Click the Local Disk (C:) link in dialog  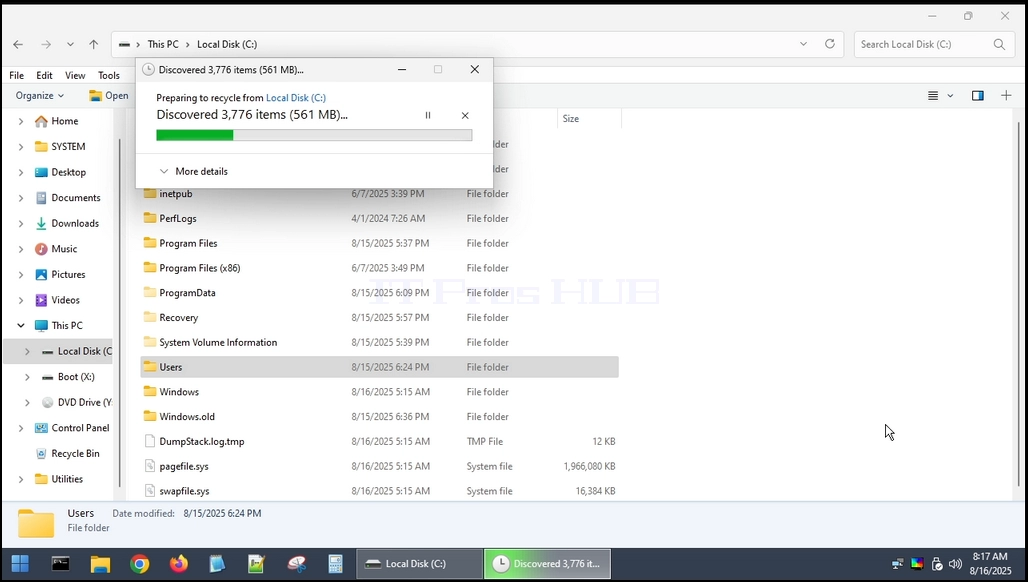(296, 98)
